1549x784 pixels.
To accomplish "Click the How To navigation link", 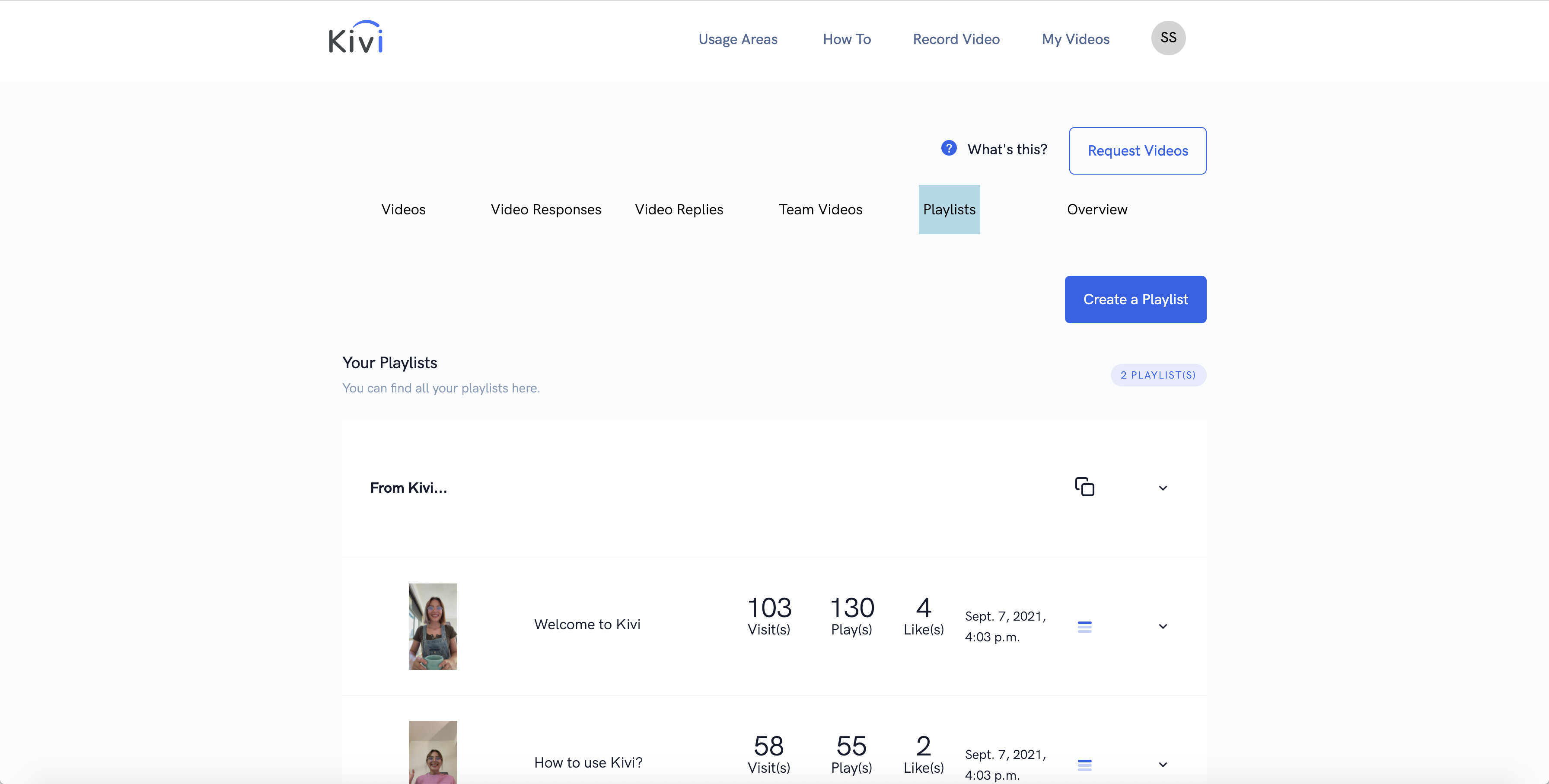I will click(x=846, y=39).
